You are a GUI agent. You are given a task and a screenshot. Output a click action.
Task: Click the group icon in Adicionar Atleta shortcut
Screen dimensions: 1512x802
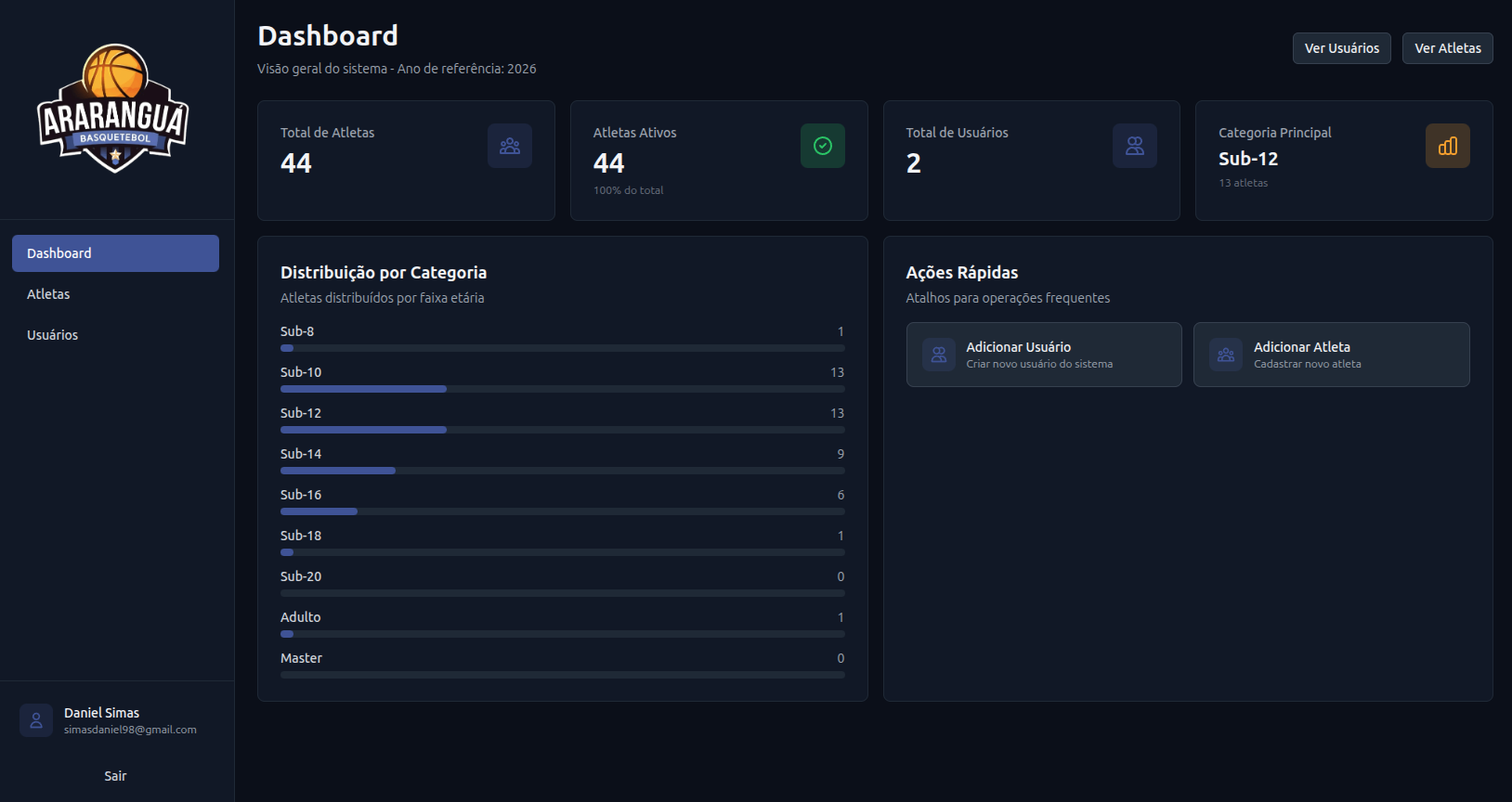point(1226,355)
